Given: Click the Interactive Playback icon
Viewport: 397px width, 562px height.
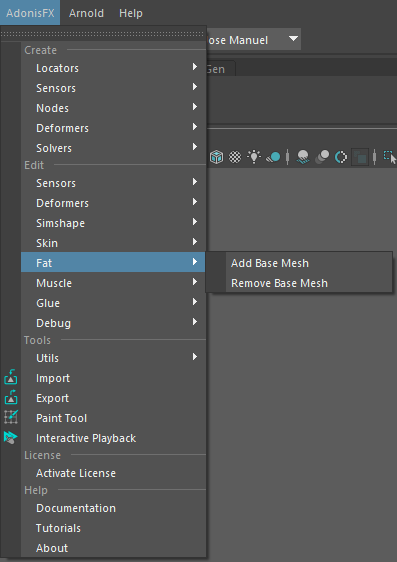Looking at the screenshot, I should tap(11, 438).
